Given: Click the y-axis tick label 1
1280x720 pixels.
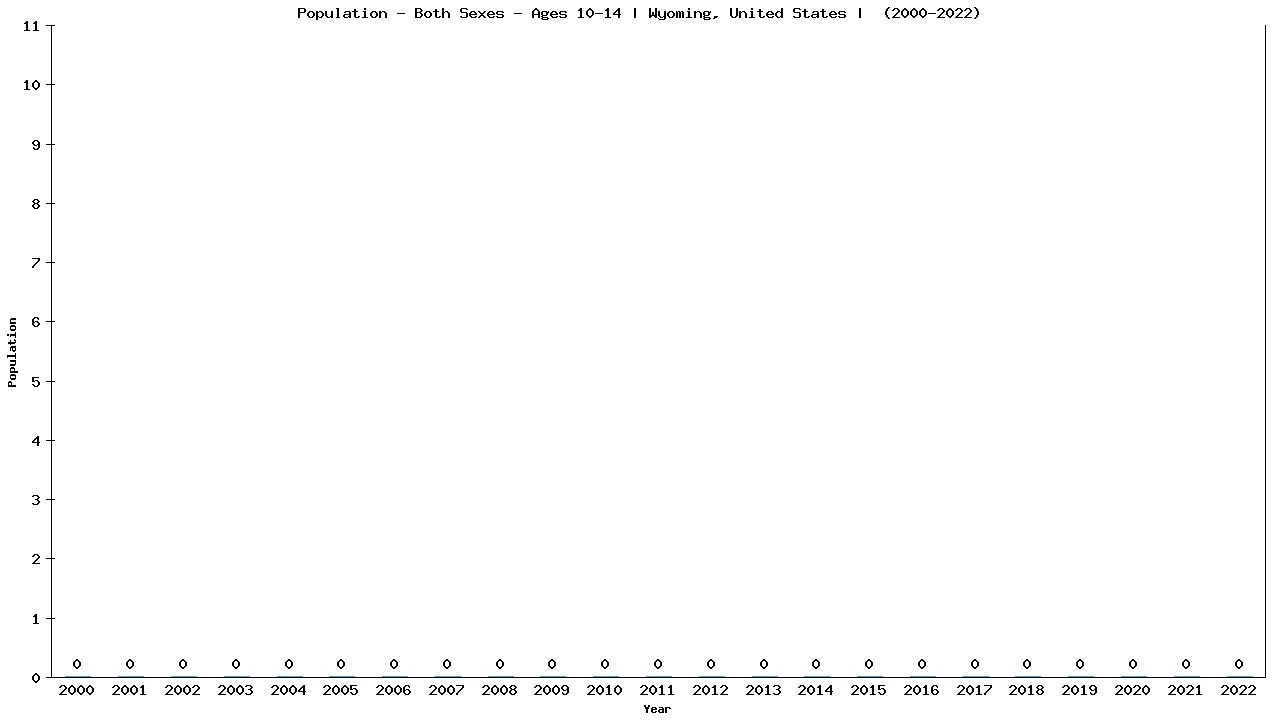Looking at the screenshot, I should tap(36, 619).
